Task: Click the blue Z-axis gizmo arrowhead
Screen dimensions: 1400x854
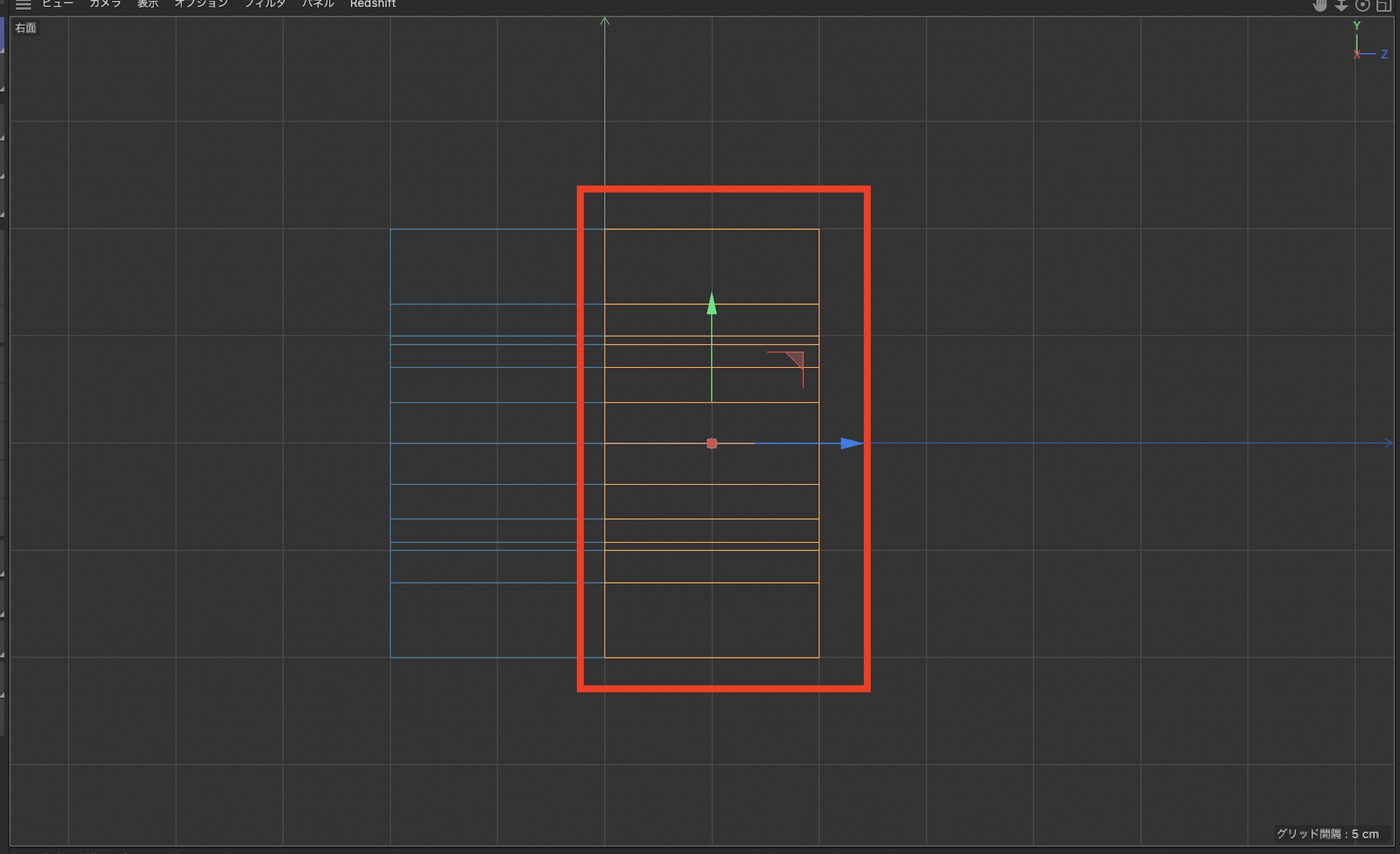Action: pyautogui.click(x=851, y=443)
